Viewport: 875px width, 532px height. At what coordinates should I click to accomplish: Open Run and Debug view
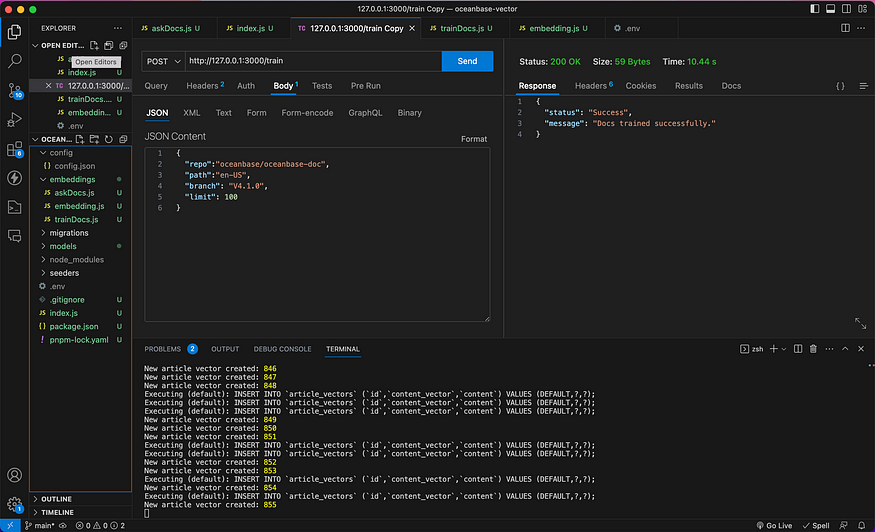coord(15,119)
